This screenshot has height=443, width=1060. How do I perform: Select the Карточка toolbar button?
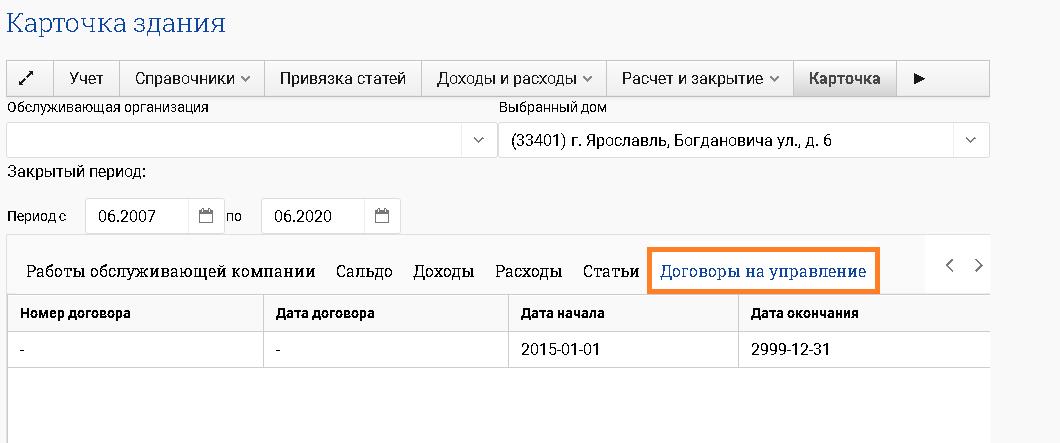[x=844, y=78]
